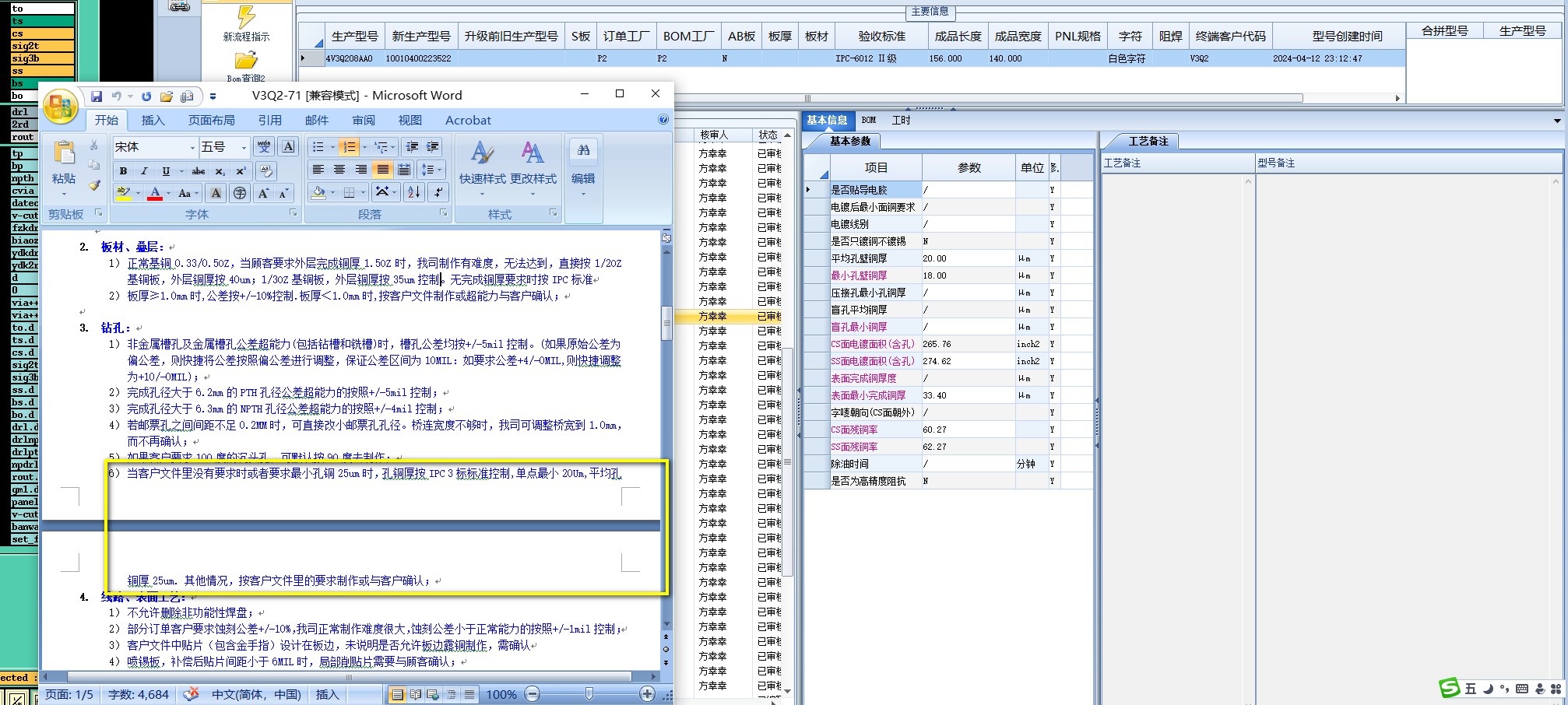Apply superscript formatting
Image resolution: width=1568 pixels, height=705 pixels.
click(241, 171)
